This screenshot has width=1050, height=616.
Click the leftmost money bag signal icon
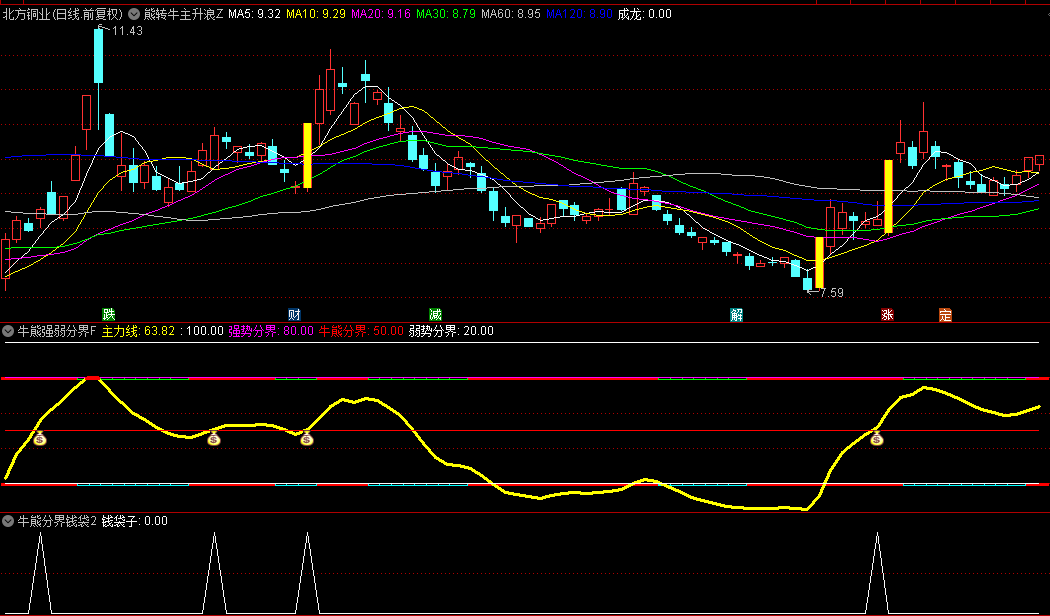[40, 438]
